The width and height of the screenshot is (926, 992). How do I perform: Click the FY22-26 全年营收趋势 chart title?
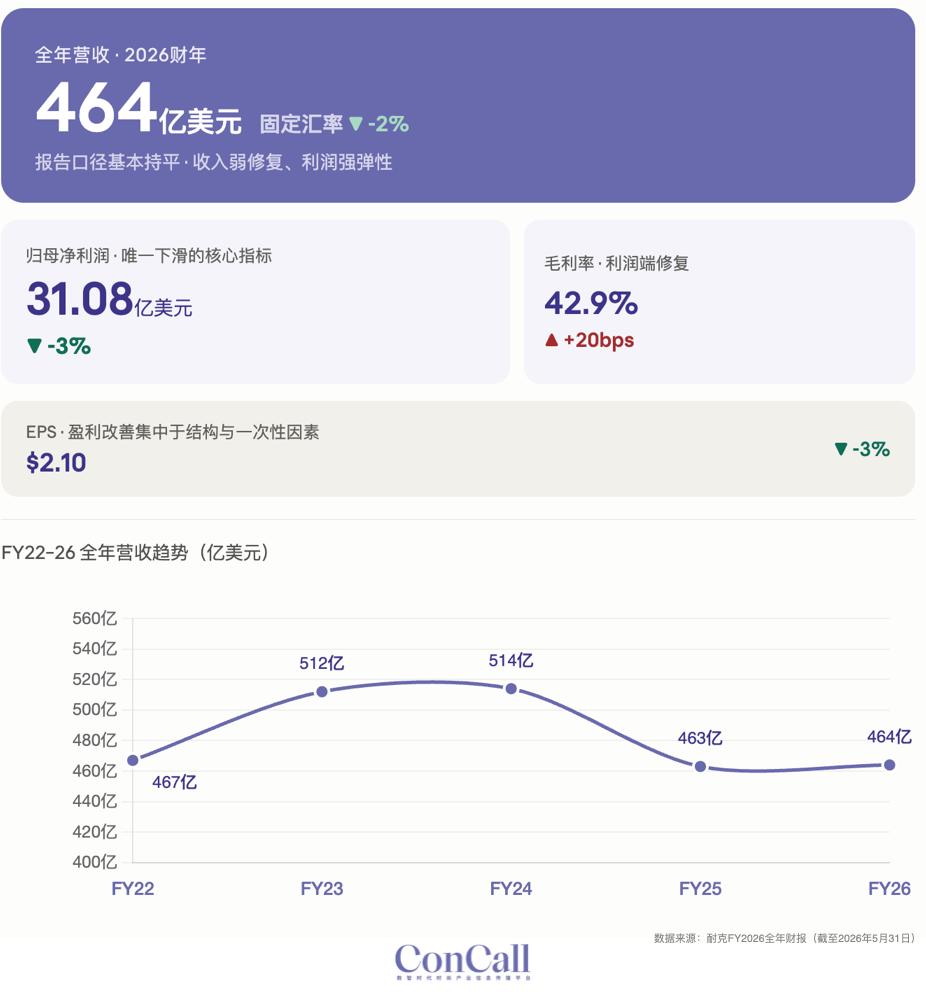[x=135, y=553]
